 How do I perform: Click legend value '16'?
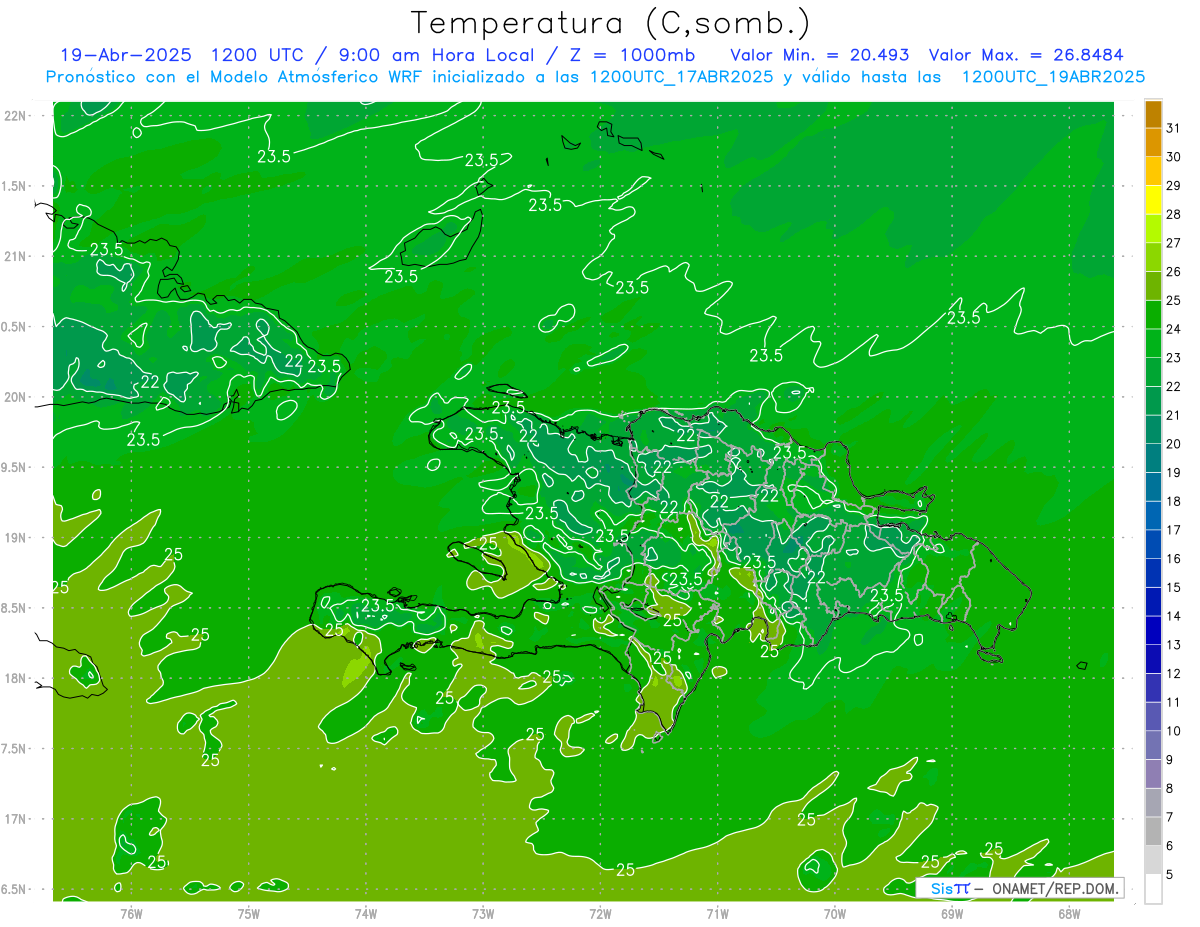tap(1173, 559)
